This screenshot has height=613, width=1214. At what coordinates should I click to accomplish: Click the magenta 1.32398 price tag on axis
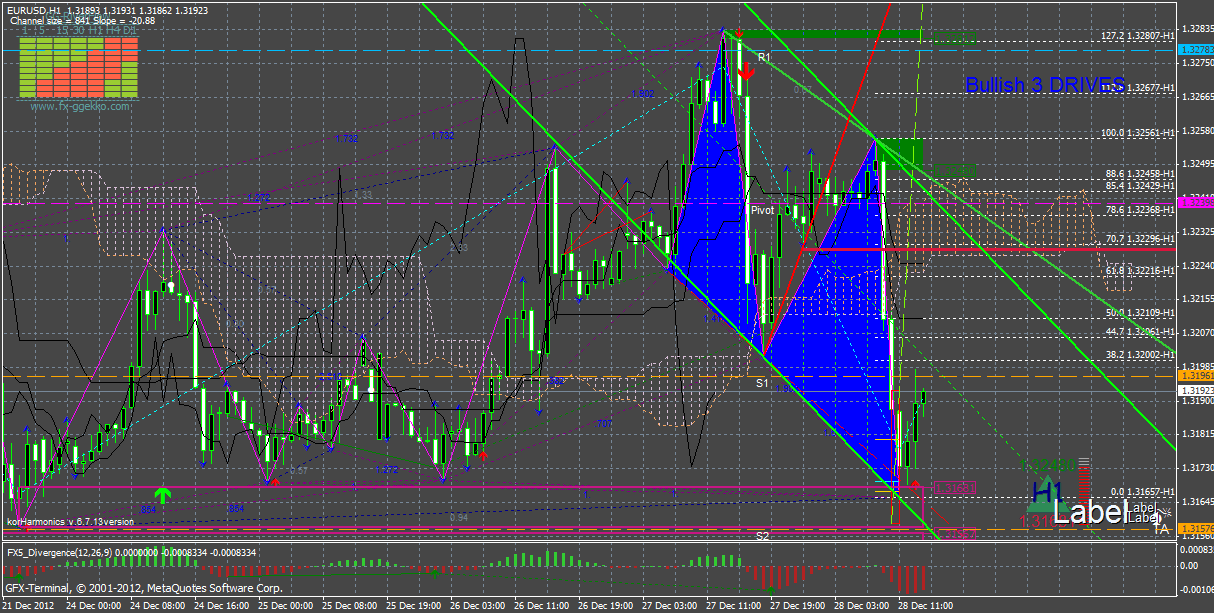(1195, 203)
